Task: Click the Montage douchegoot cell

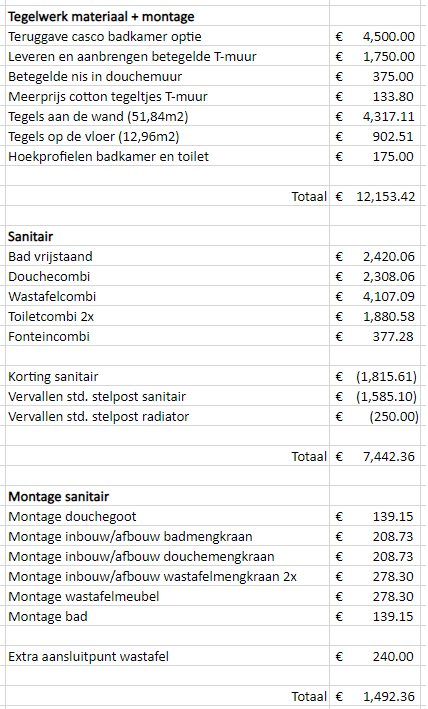Action: coord(167,516)
